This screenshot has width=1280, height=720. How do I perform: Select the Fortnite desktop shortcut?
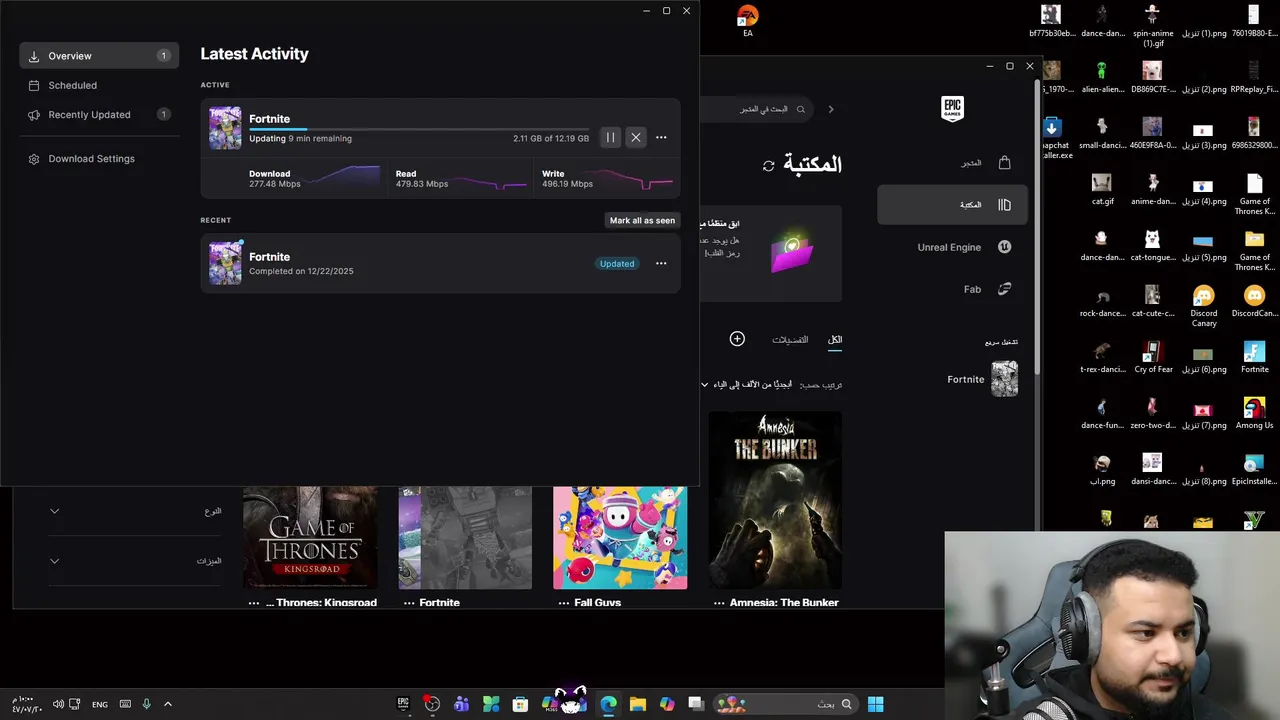point(1254,357)
